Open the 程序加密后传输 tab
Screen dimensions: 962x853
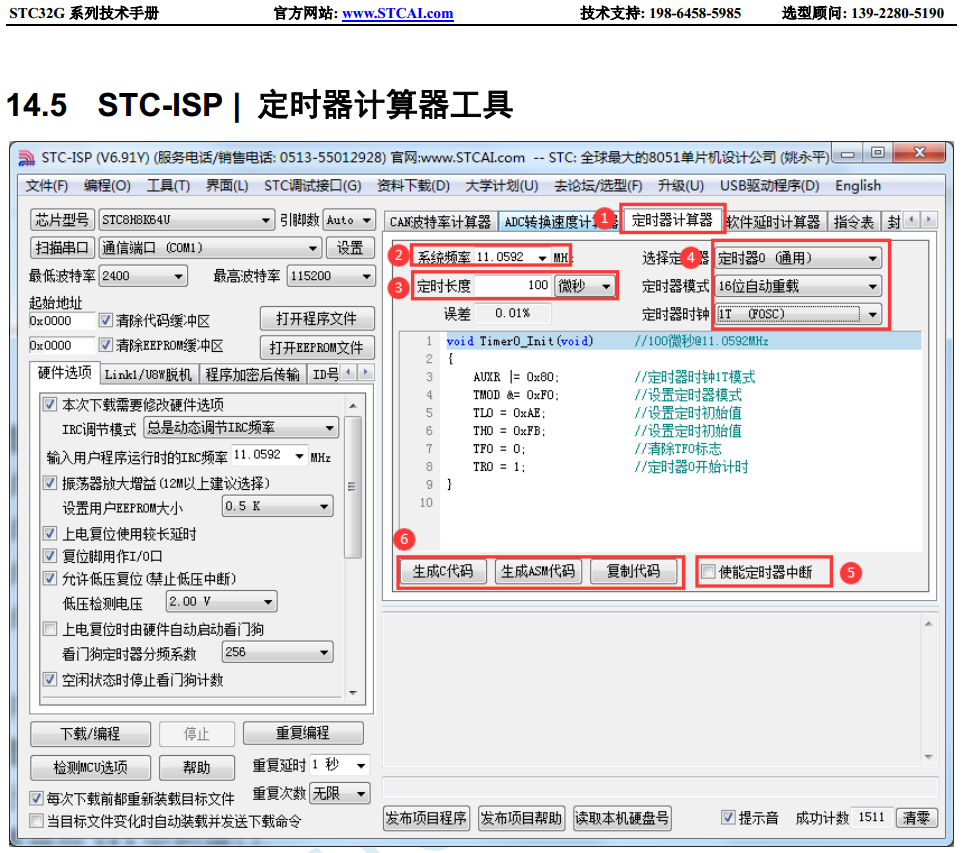252,374
